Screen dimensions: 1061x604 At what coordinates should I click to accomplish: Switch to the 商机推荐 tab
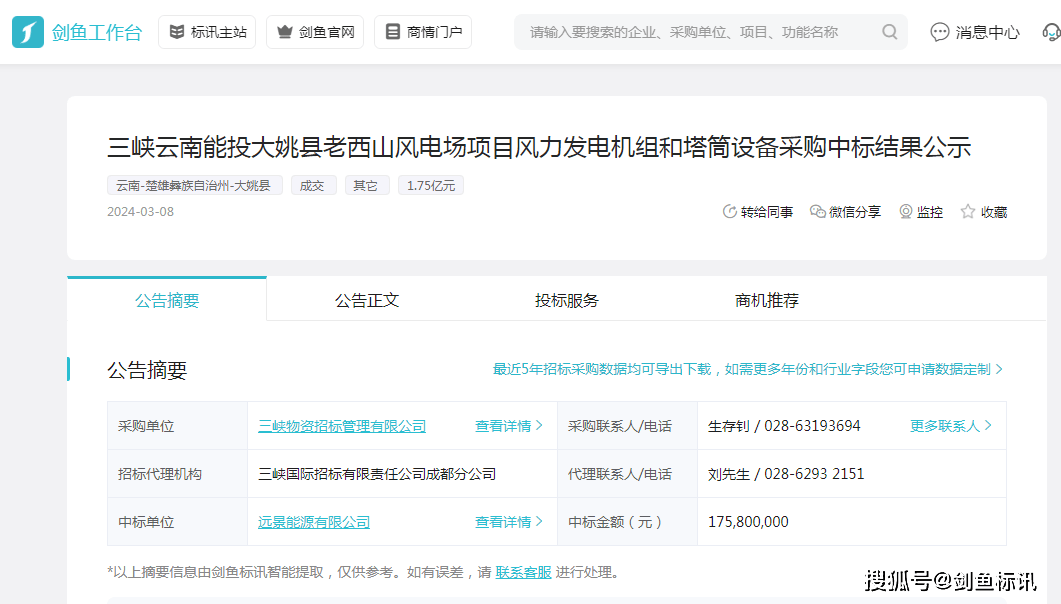tap(767, 300)
